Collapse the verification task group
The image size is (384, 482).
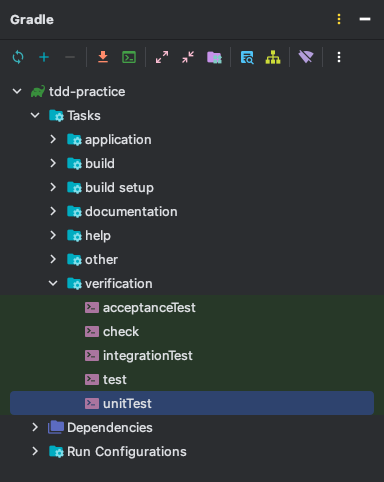click(x=53, y=283)
